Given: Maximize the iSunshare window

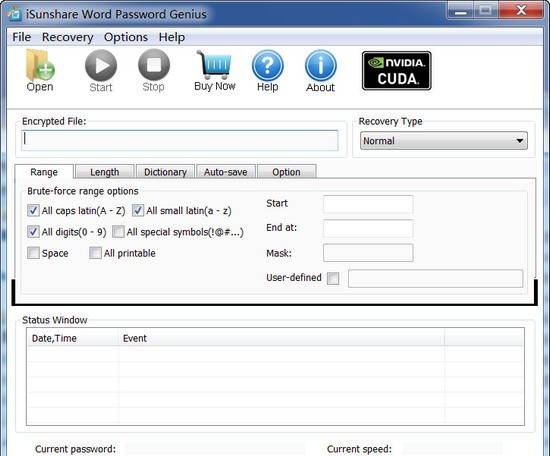Looking at the screenshot, I should point(486,11).
